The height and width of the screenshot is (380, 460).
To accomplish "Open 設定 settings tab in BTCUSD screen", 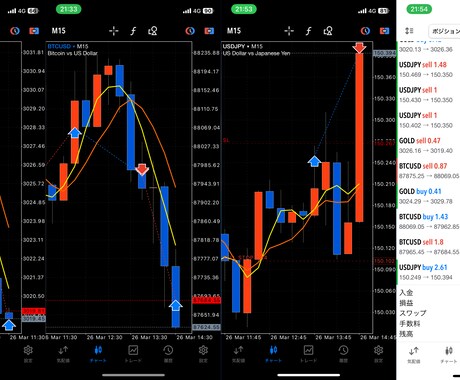I will (x=203, y=354).
